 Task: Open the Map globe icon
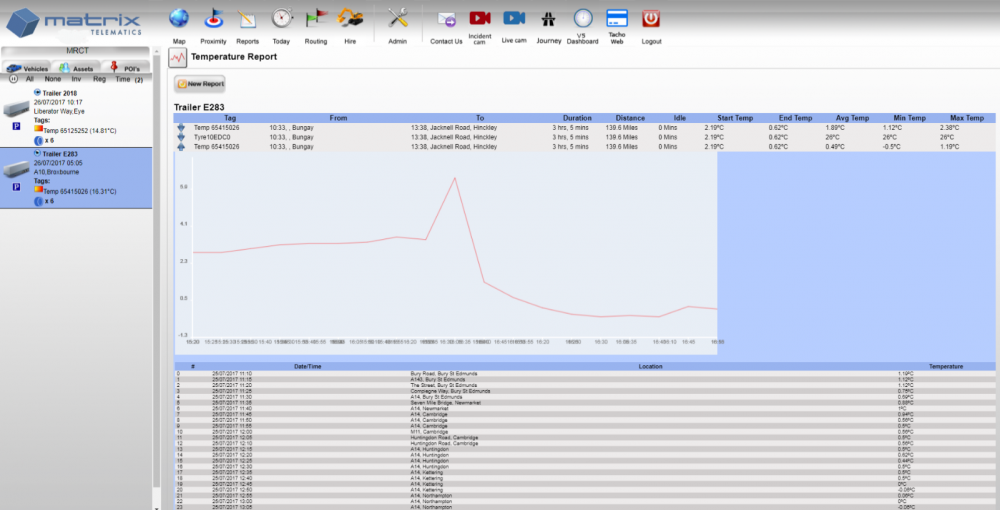[x=179, y=18]
